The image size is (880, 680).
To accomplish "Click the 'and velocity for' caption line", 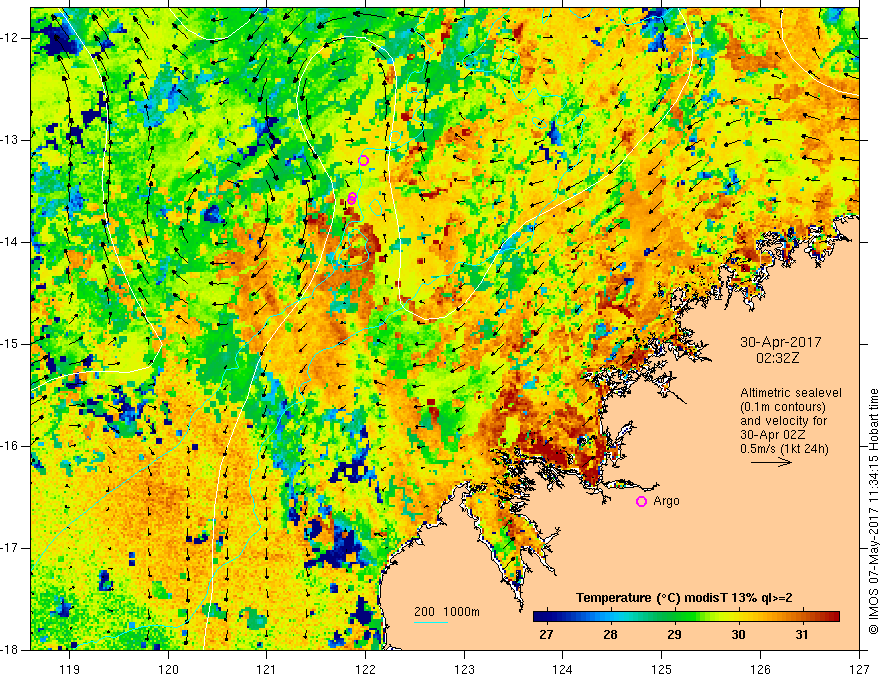I will click(x=783, y=420).
